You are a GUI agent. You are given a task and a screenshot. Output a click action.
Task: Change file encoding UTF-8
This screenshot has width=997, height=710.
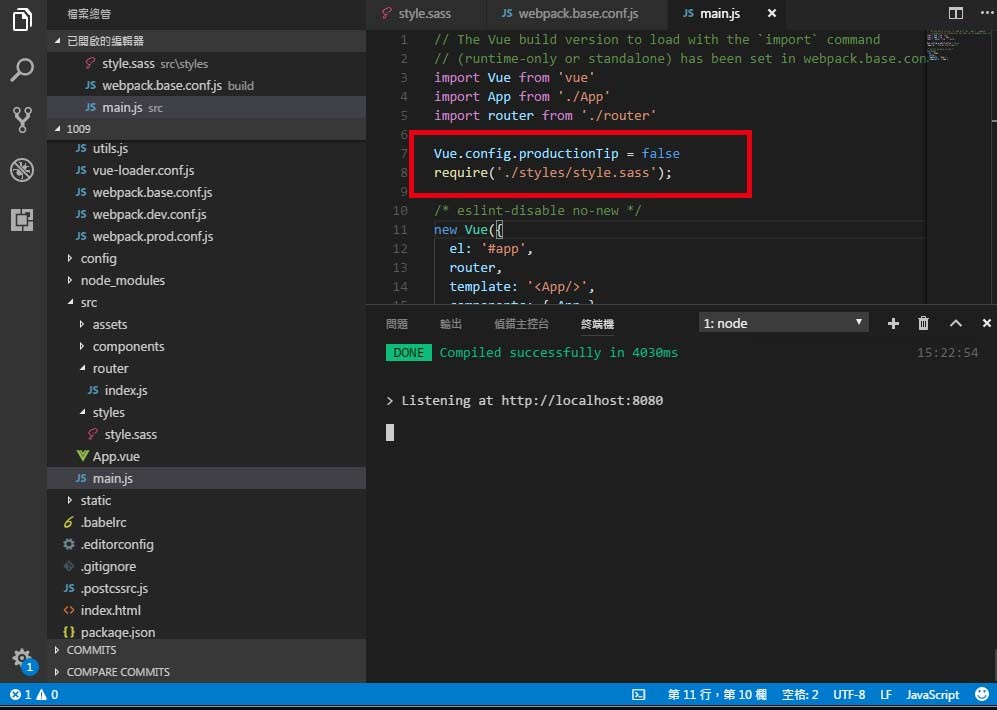849,695
